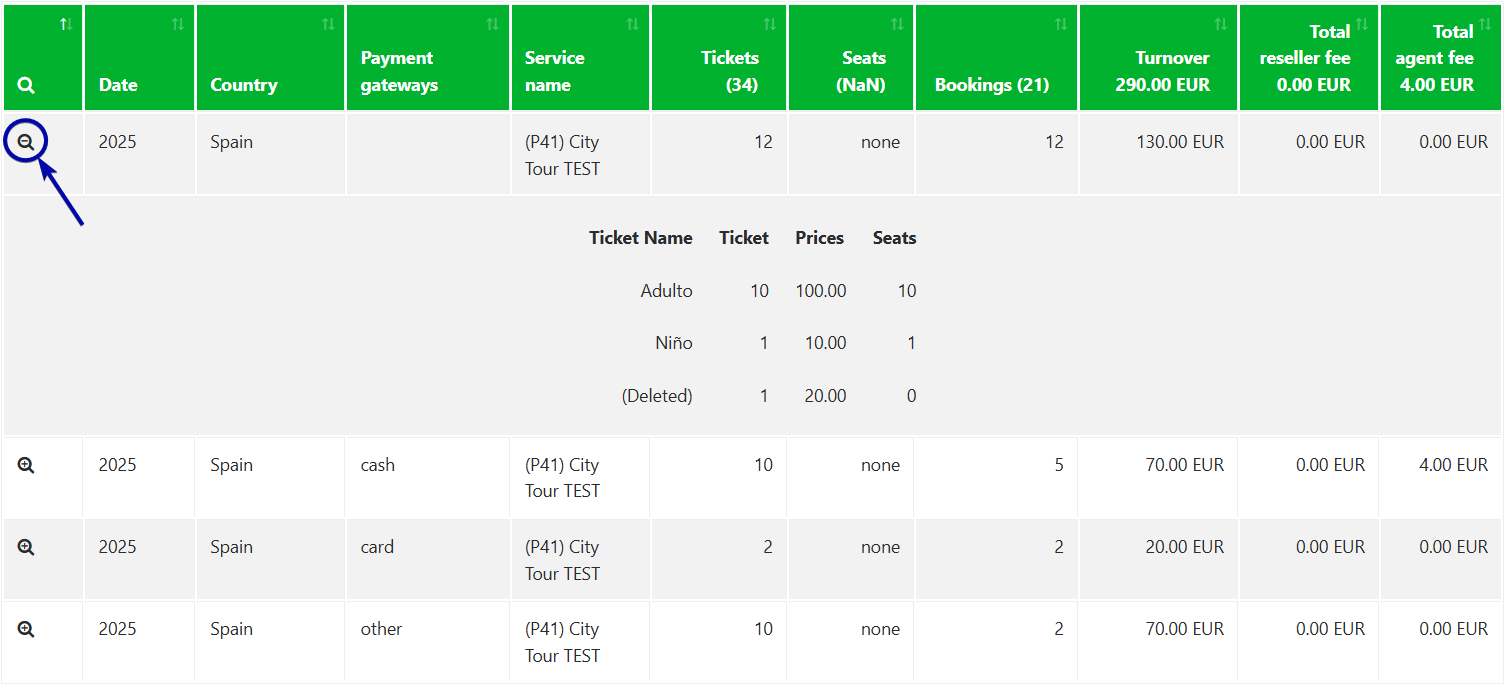
Task: Select the Adulto ticket row
Action: [667, 291]
